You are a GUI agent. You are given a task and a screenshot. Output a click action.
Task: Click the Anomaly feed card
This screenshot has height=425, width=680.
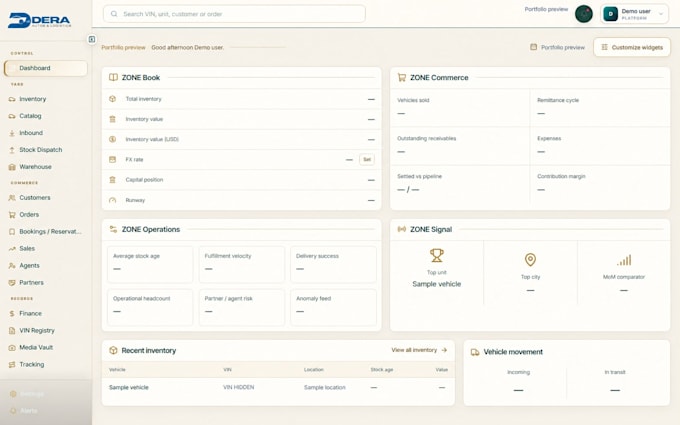point(333,307)
